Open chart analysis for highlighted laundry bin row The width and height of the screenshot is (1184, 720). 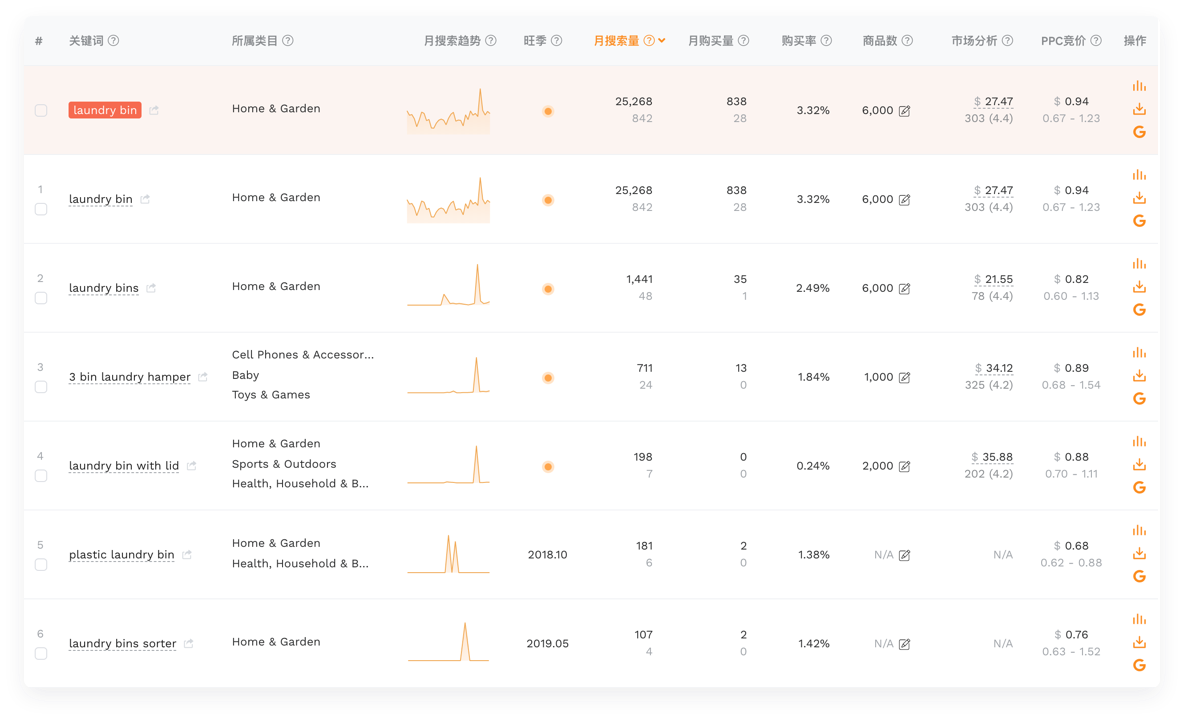[x=1139, y=86]
